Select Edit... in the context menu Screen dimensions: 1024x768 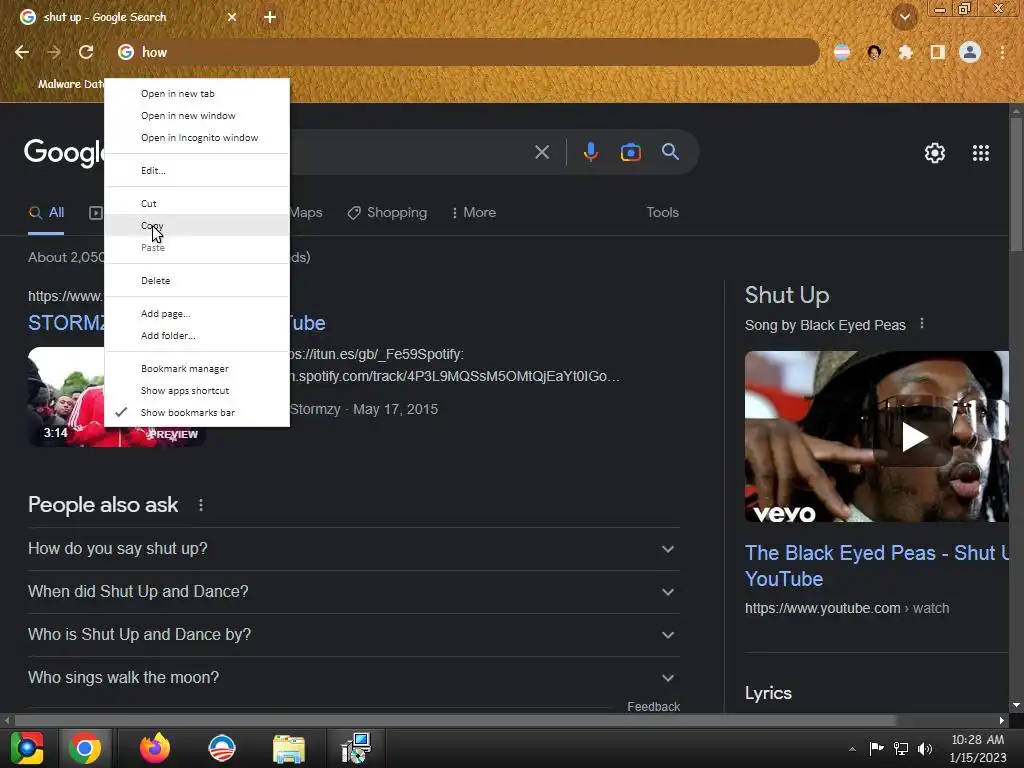197,170
